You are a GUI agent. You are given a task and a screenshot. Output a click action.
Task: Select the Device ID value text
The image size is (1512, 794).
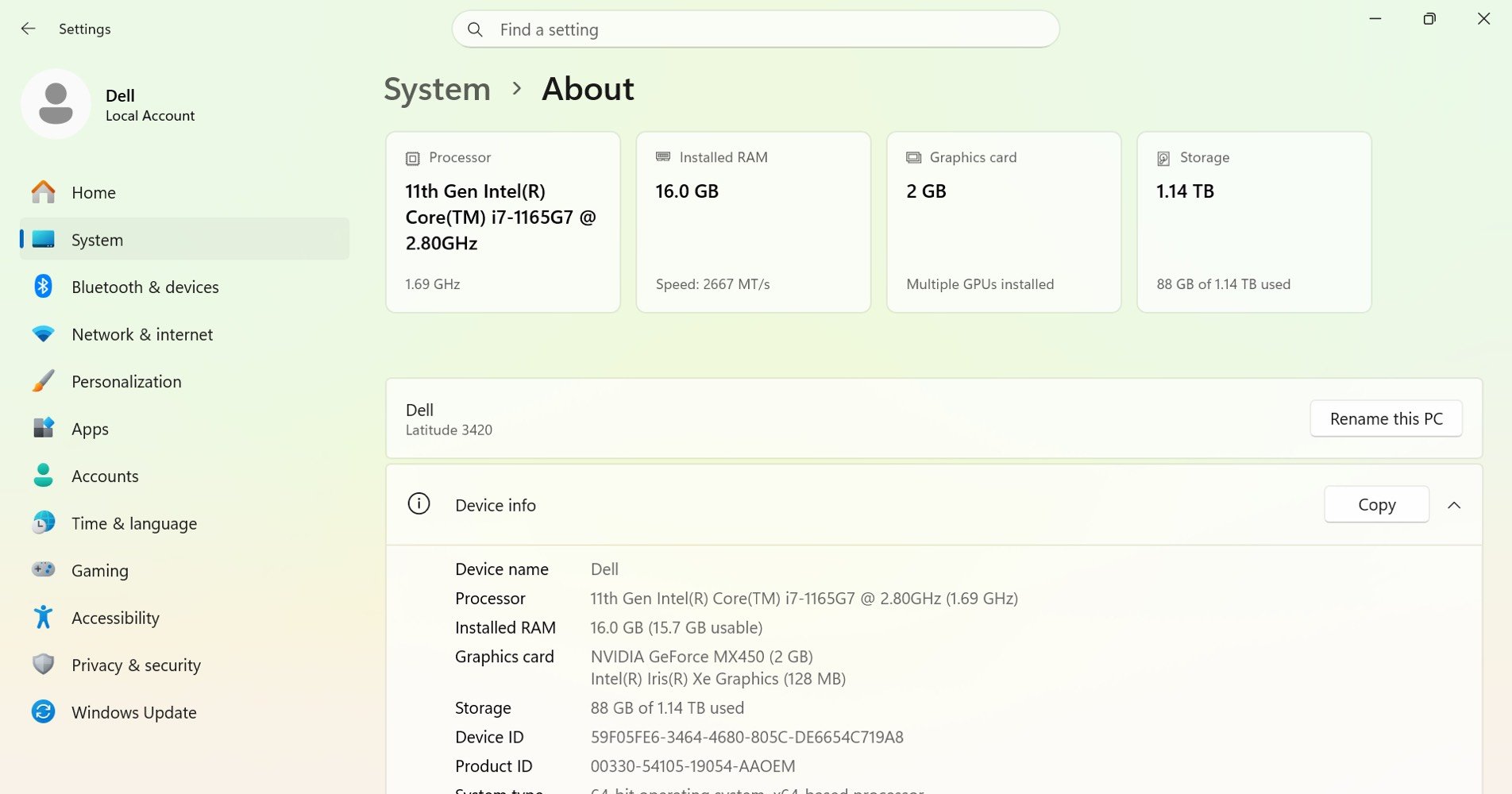click(x=746, y=737)
